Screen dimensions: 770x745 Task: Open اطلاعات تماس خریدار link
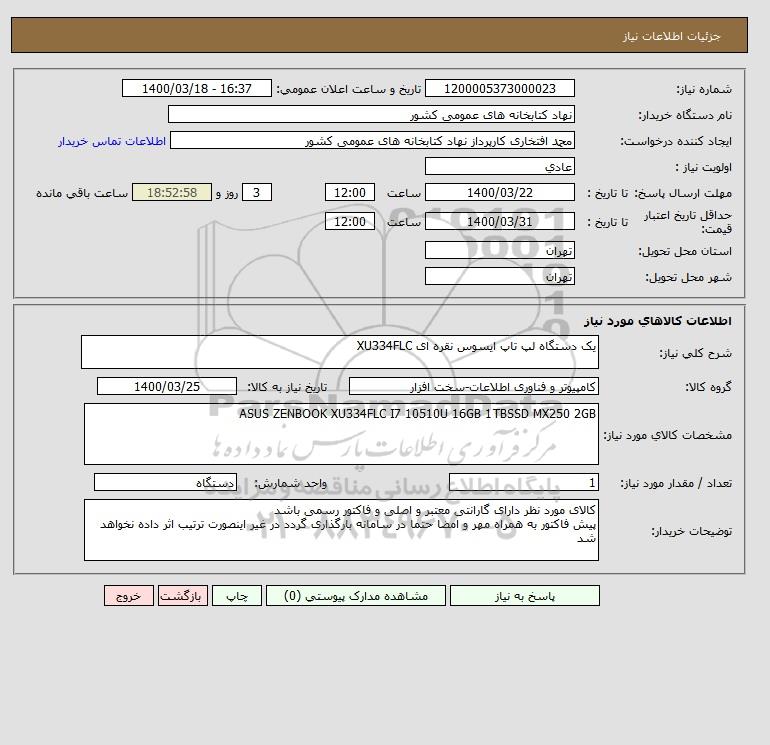coord(112,141)
